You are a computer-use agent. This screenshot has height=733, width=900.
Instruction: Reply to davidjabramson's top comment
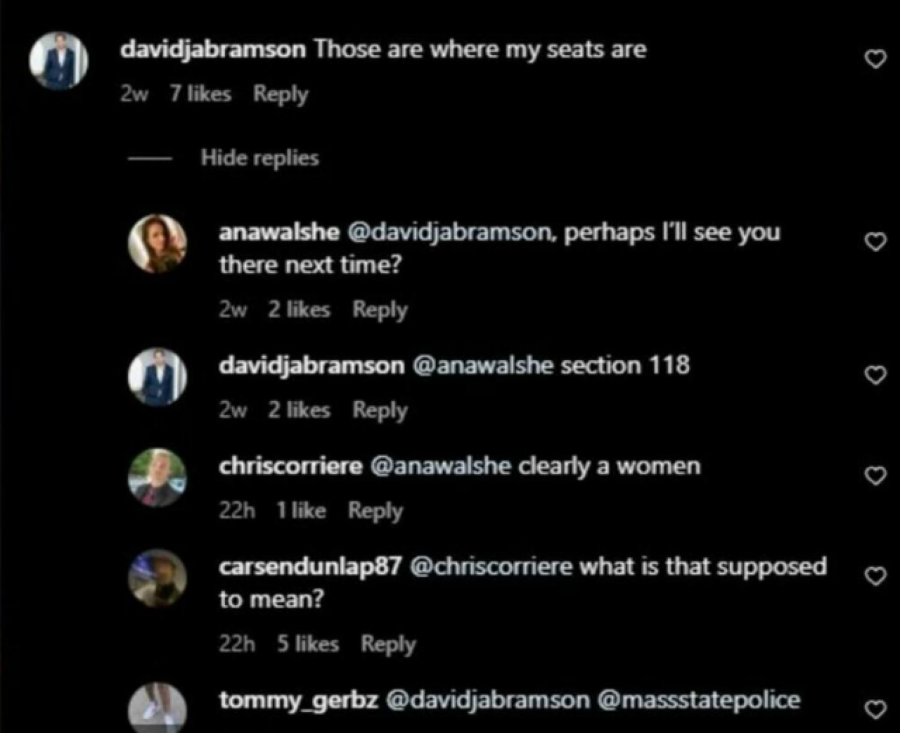tap(281, 94)
